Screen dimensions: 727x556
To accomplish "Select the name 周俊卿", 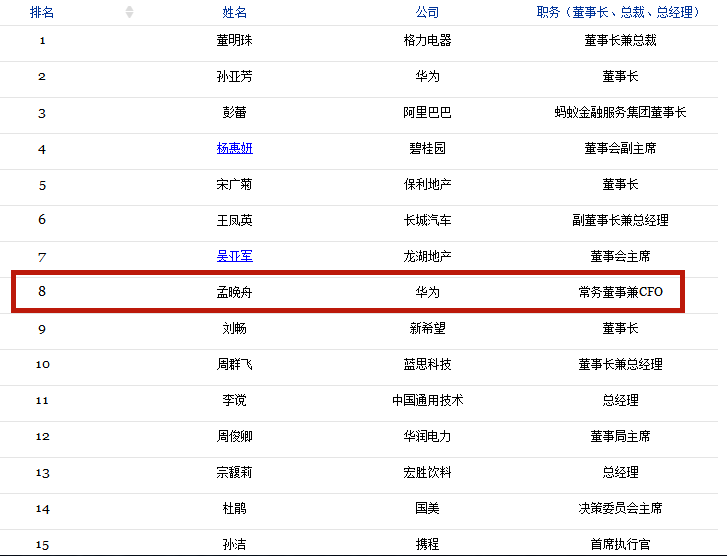I will (x=235, y=436).
